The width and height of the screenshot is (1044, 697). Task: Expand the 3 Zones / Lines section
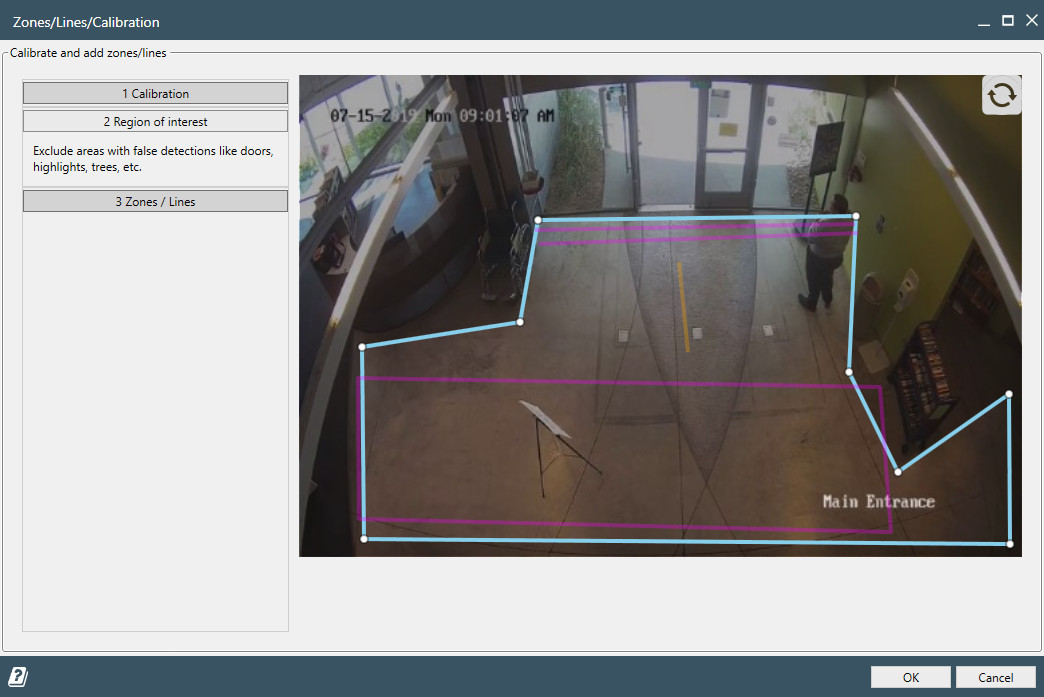(x=155, y=201)
